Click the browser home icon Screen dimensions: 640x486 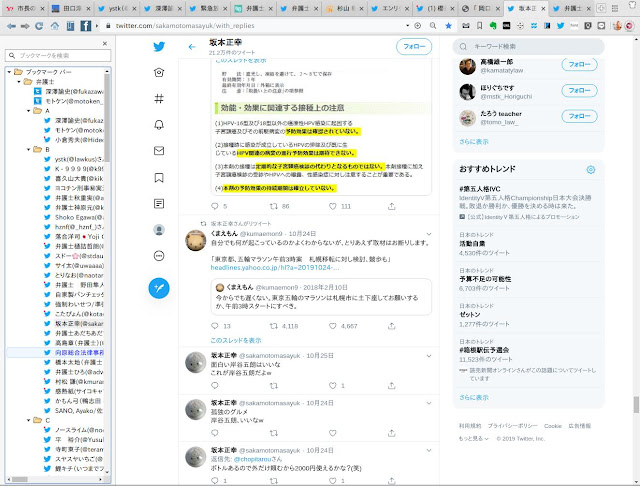pyautogui.click(x=55, y=26)
